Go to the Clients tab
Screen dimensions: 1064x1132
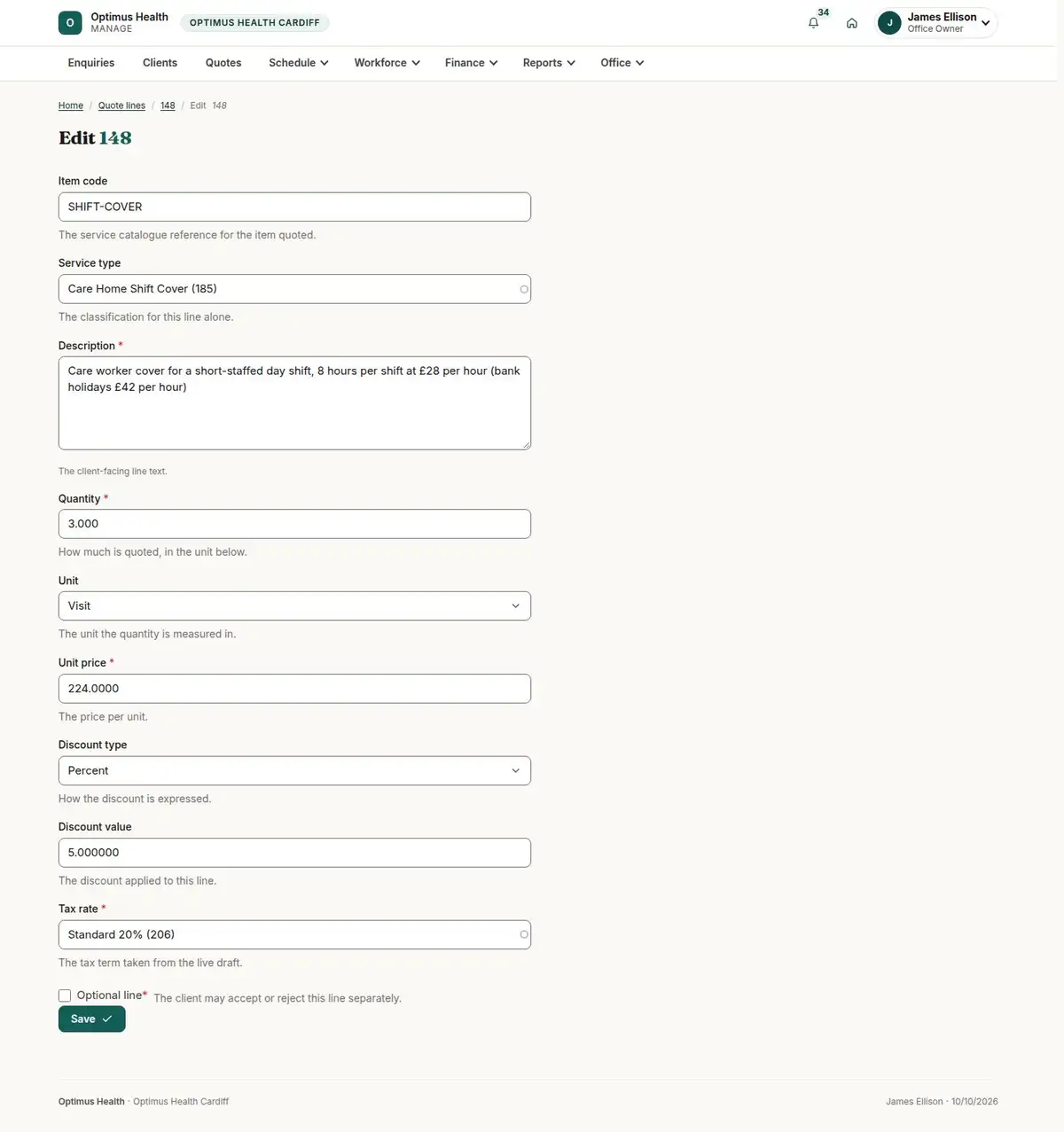160,63
